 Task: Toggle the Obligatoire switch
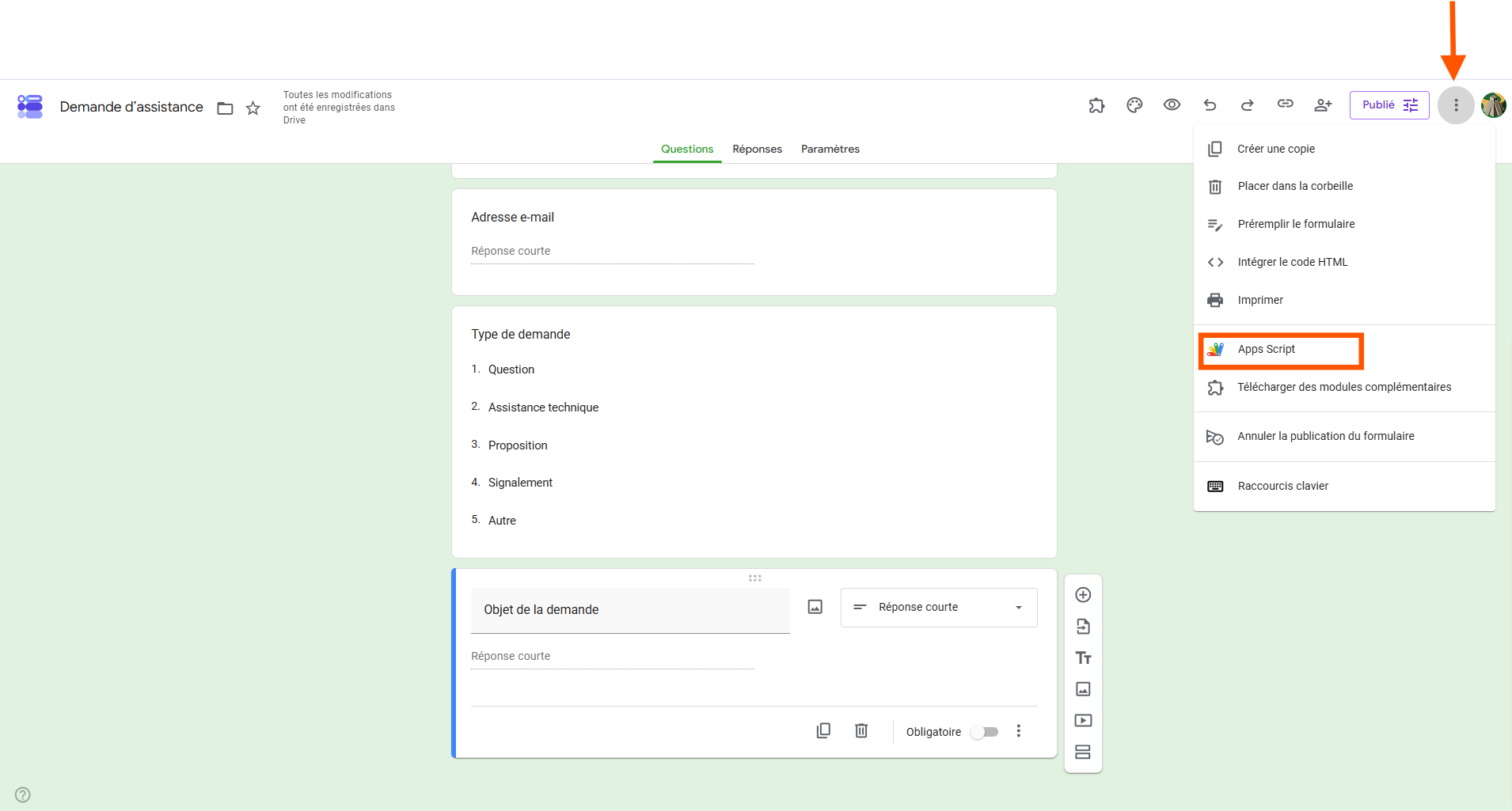985,732
